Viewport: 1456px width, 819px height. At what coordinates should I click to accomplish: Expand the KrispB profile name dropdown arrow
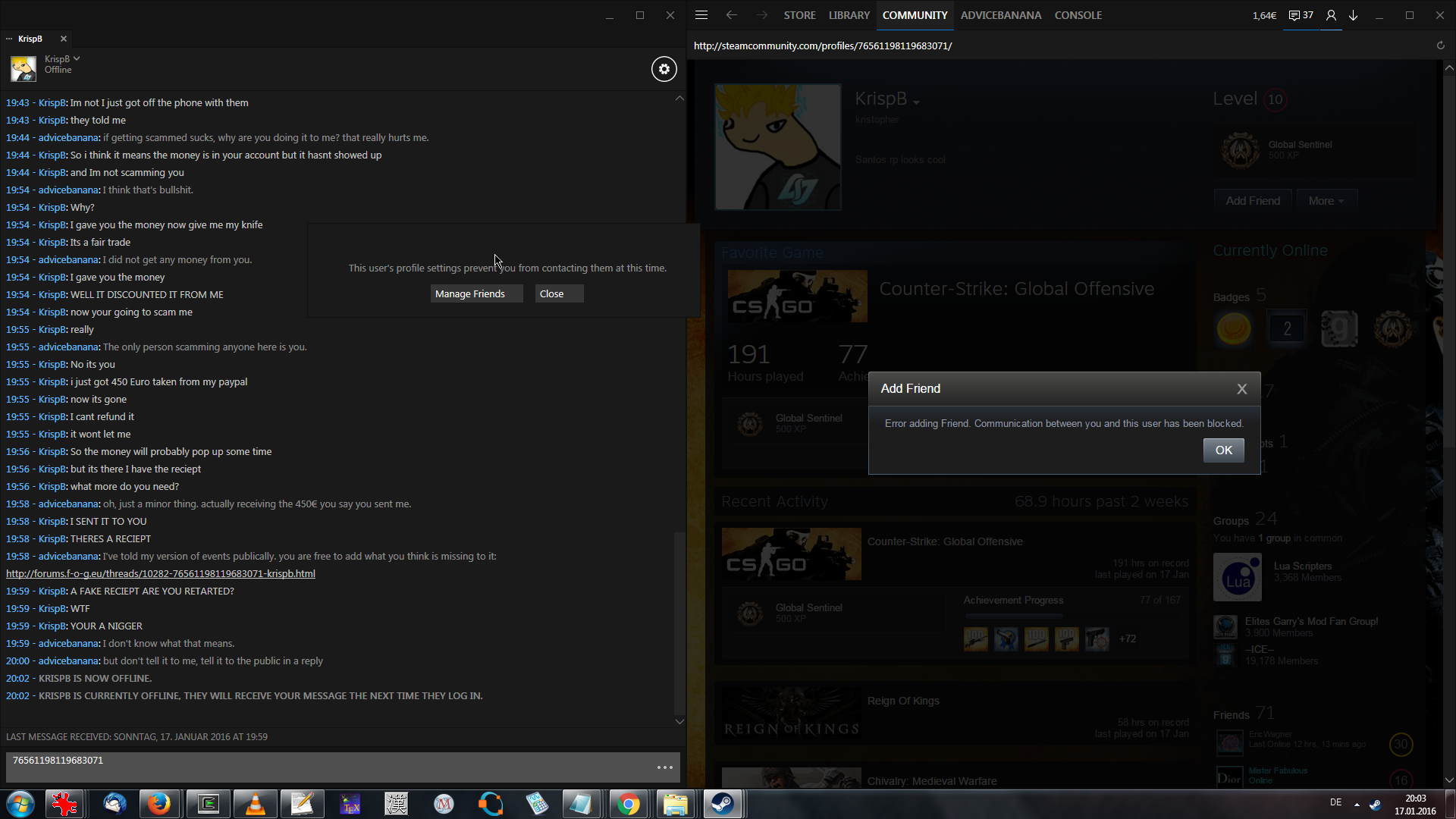[x=916, y=102]
